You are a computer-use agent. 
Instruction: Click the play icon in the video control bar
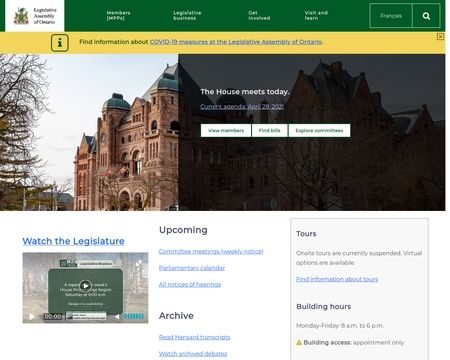32,316
